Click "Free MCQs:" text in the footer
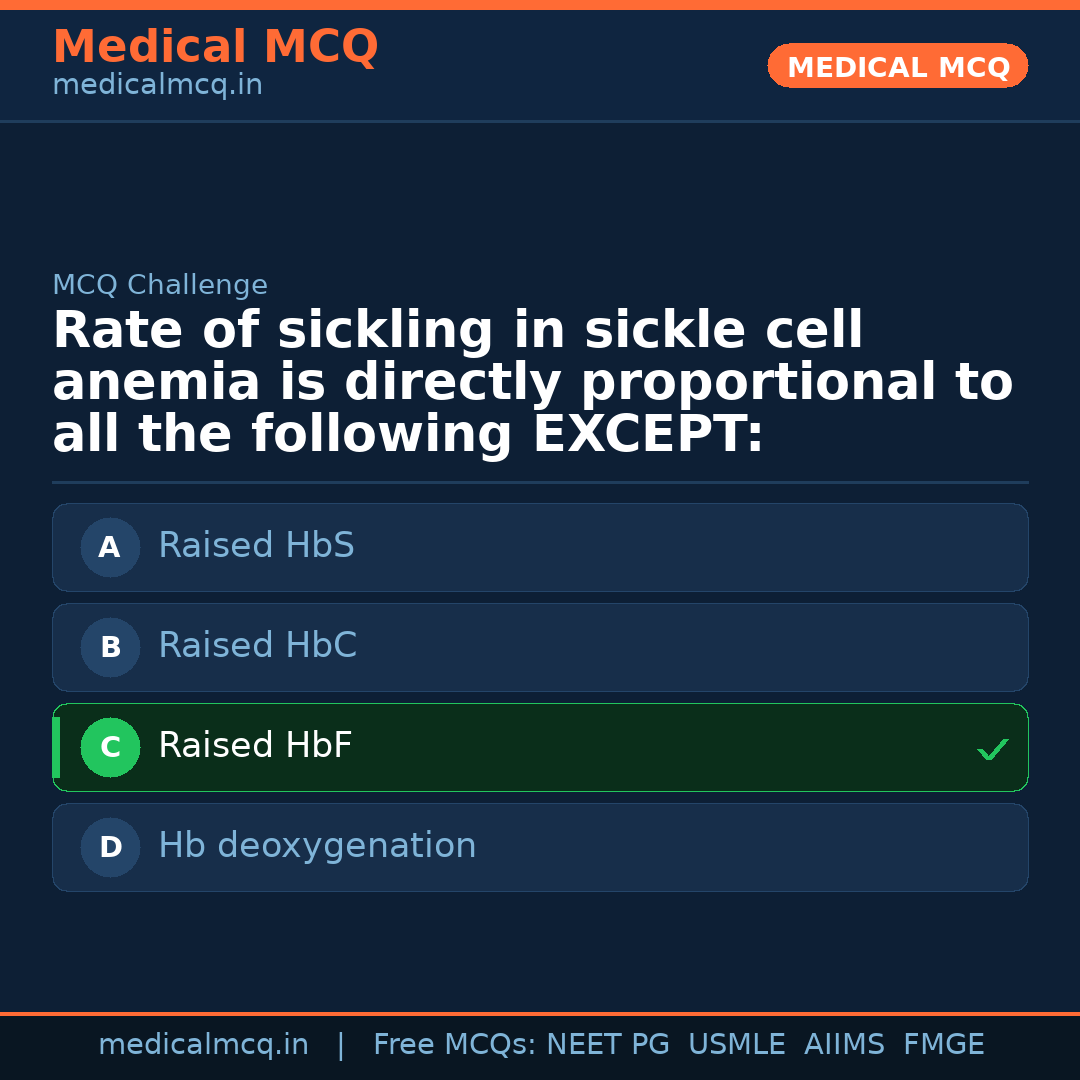 coord(454,1045)
